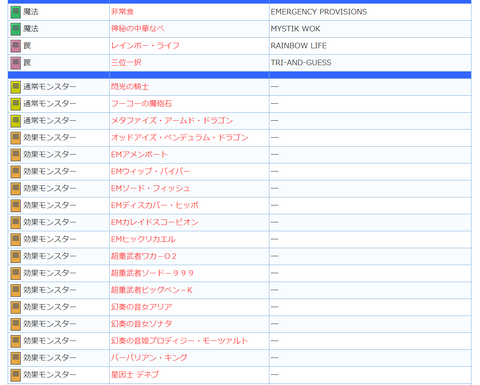
Task: Click the yellow card icon in フーコーの魔砲石 row
Action: tap(16, 104)
